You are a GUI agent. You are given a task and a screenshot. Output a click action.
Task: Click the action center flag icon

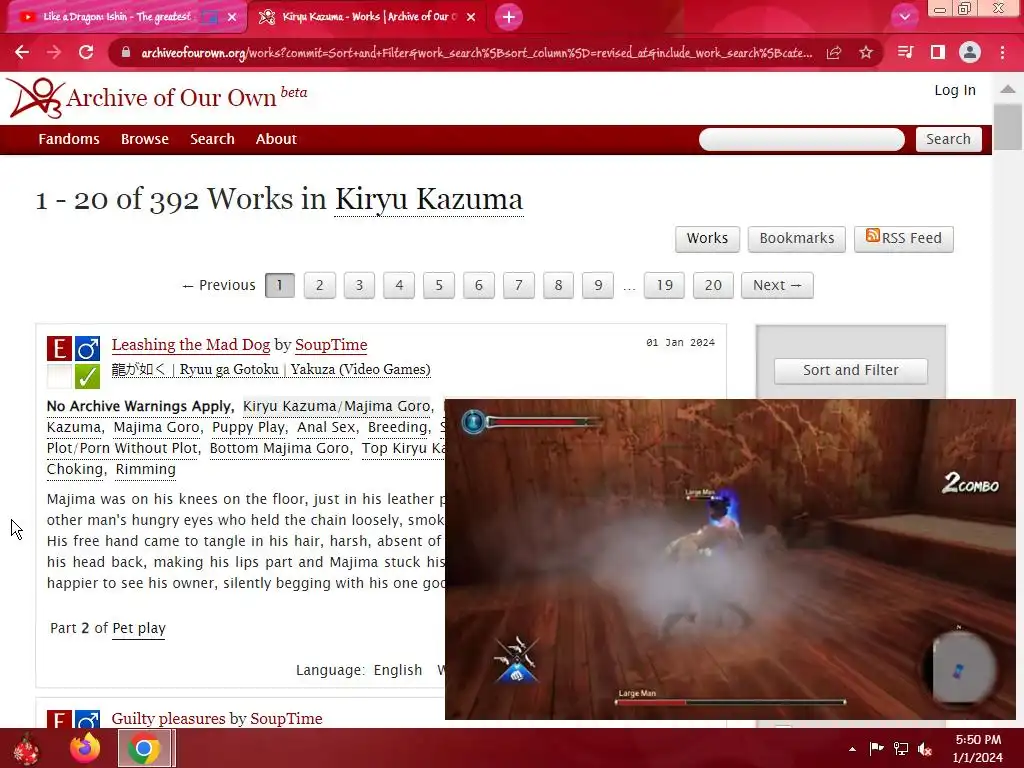[x=876, y=748]
